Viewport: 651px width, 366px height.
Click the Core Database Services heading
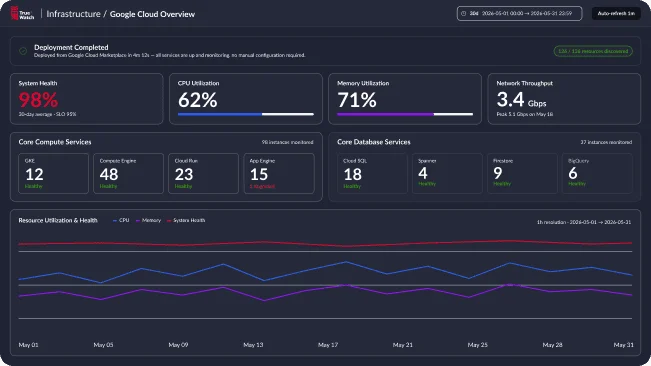pyautogui.click(x=374, y=142)
